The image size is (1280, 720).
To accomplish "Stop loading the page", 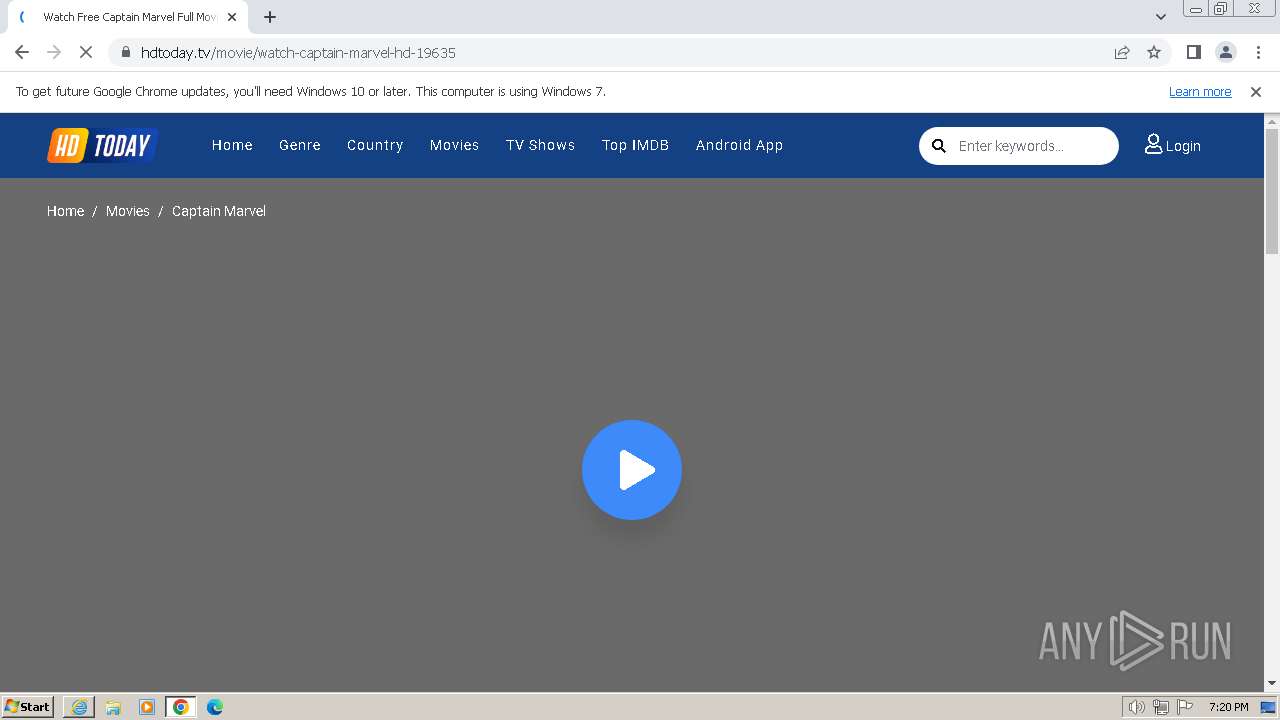I will (x=86, y=52).
